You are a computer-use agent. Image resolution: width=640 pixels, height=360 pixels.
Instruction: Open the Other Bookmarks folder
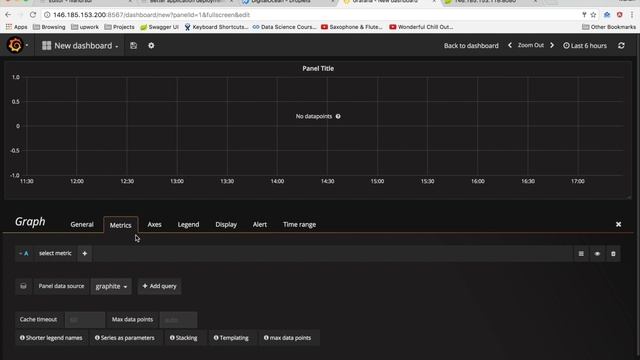tap(609, 27)
